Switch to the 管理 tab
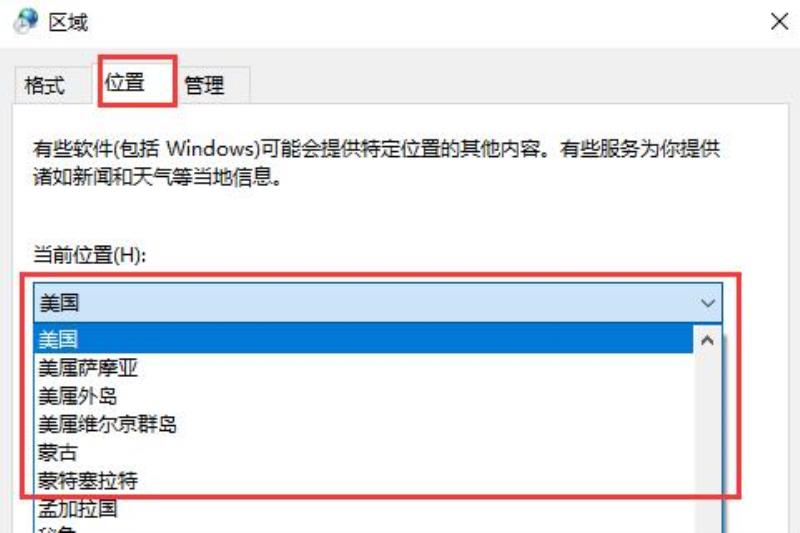The height and width of the screenshot is (533, 800). coord(204,85)
